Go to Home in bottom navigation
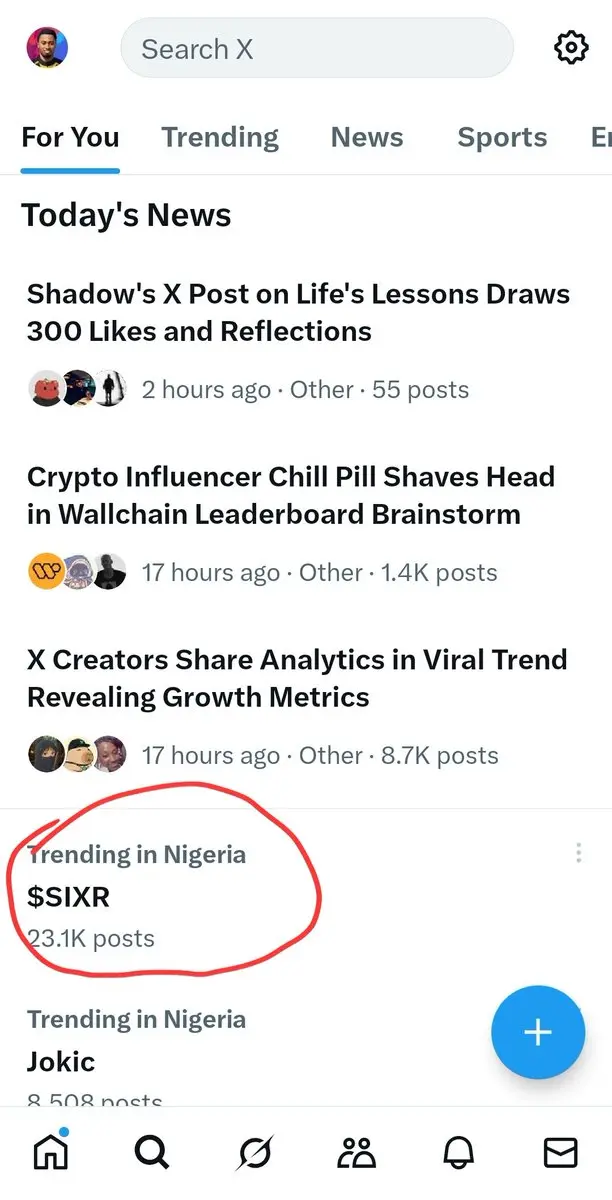Viewport: 612px width, 1200px height. 51,1153
